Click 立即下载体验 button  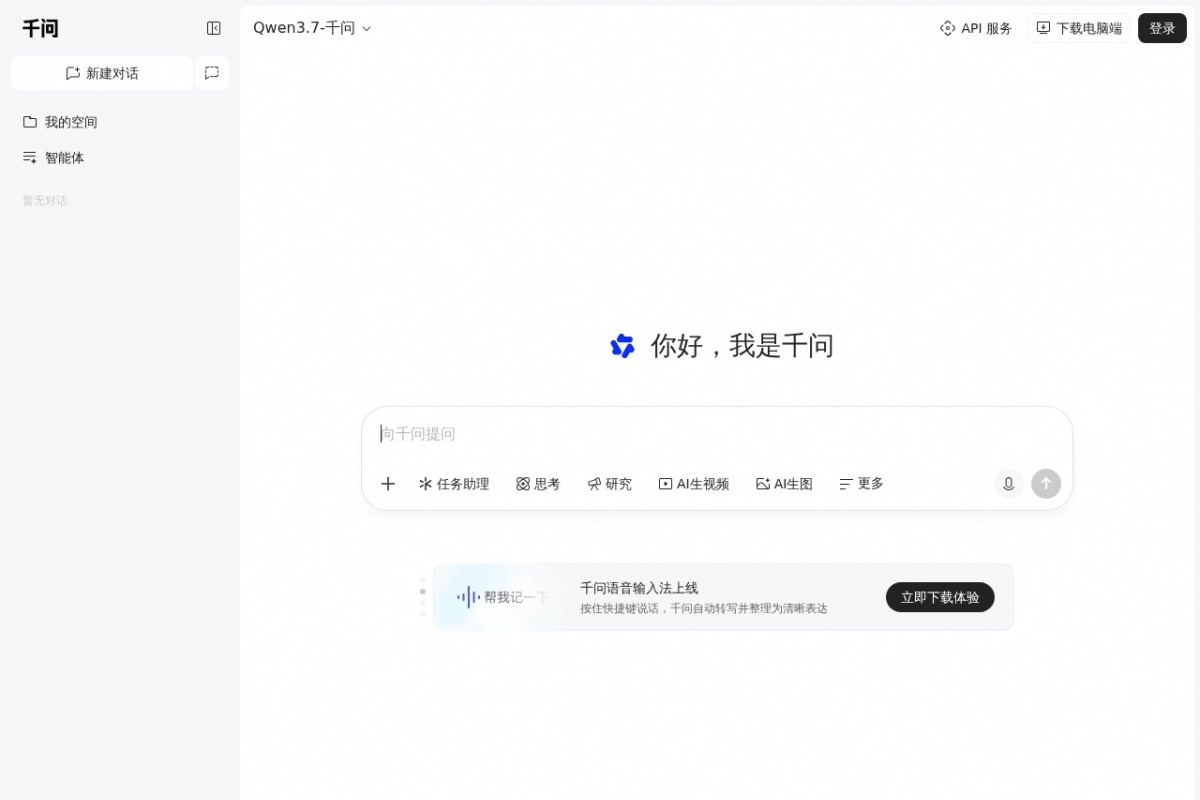pos(940,597)
